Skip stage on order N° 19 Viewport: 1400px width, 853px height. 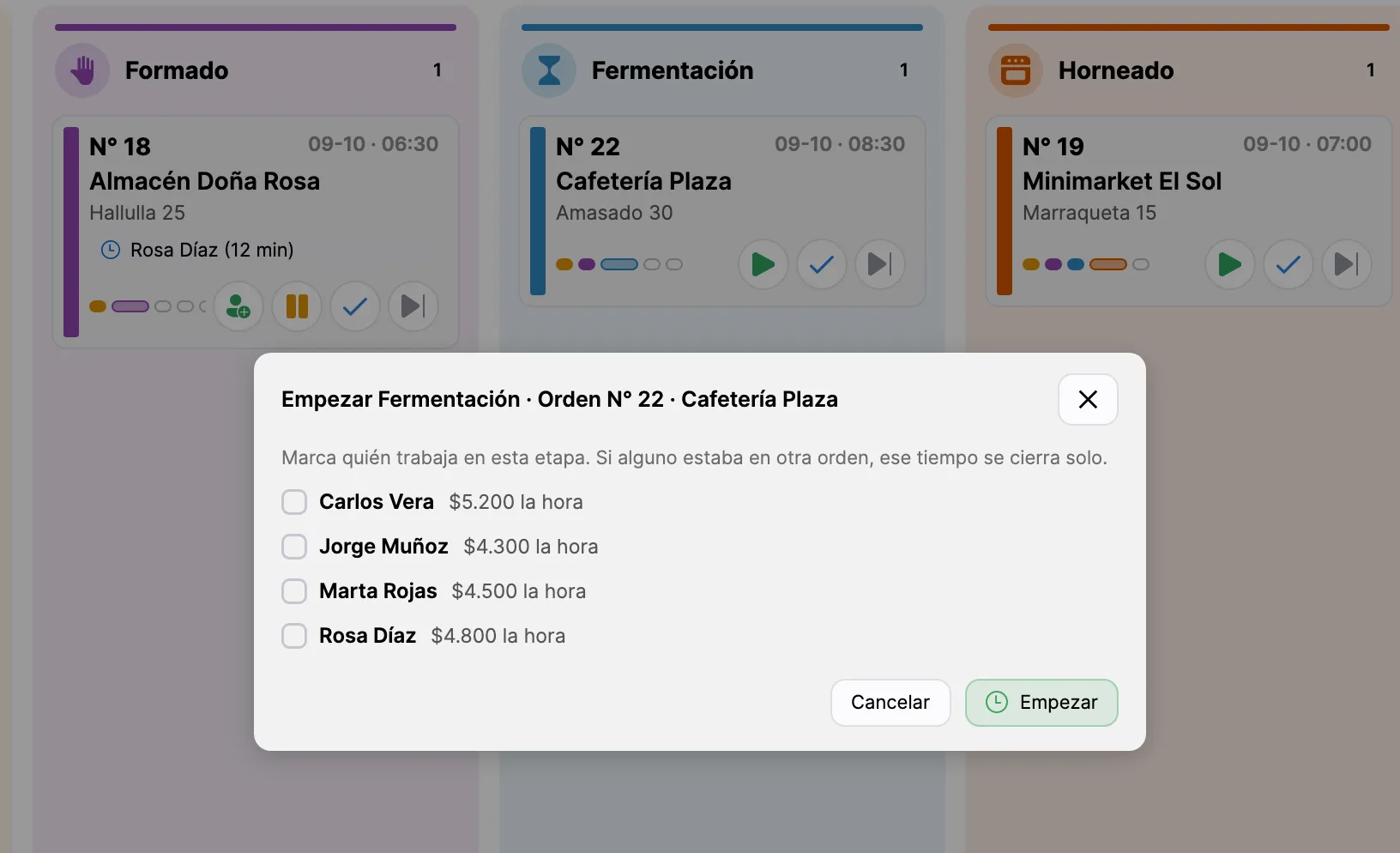tap(1347, 264)
